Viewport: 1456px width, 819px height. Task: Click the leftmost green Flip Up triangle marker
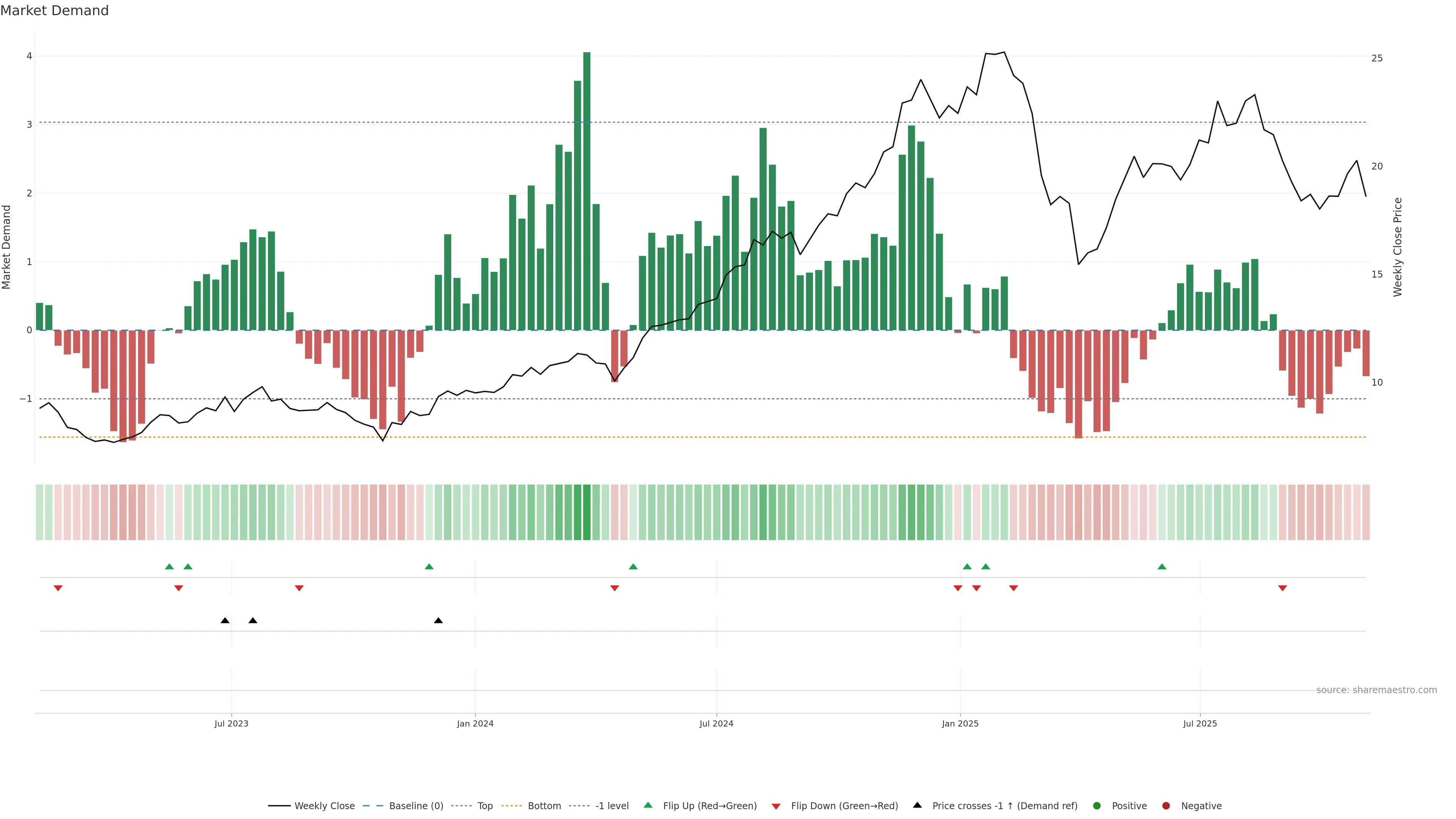(x=169, y=566)
